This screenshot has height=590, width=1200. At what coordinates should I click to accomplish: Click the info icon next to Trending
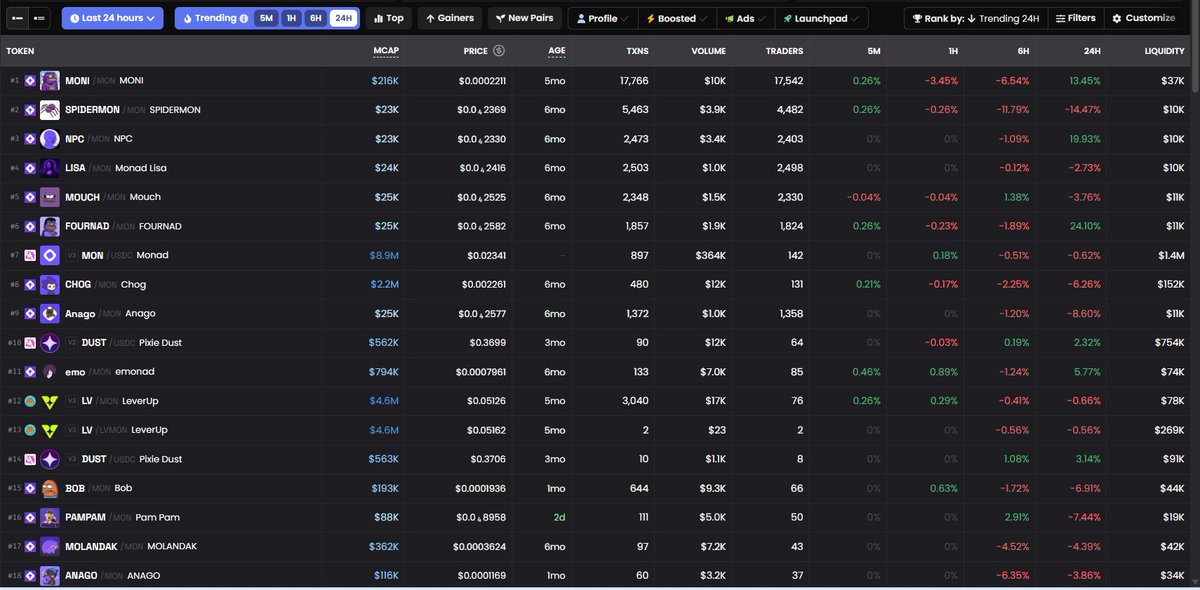[x=244, y=18]
